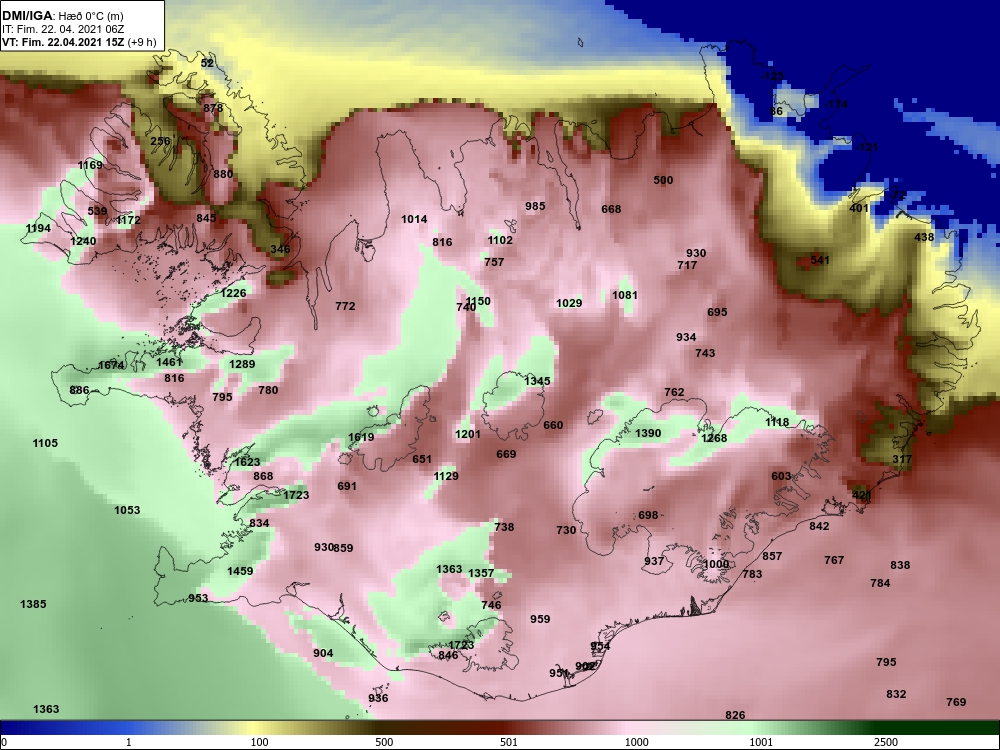Click the legend label '501'
The image size is (1000, 750).
tap(508, 742)
